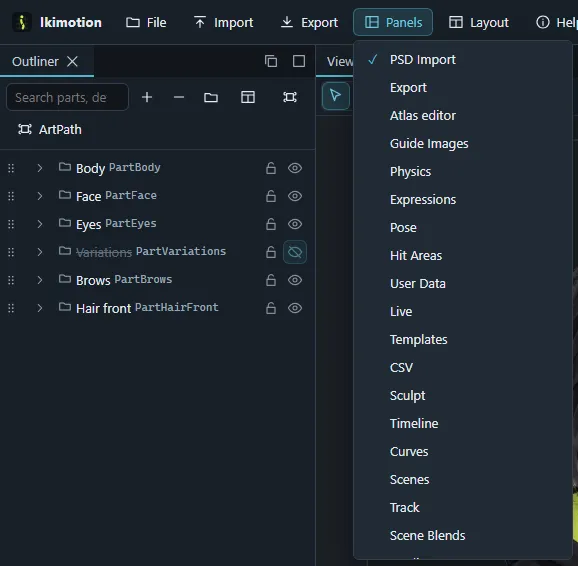Viewport: 578px width, 566px height.
Task: Add a new part with plus icon
Action: point(147,97)
